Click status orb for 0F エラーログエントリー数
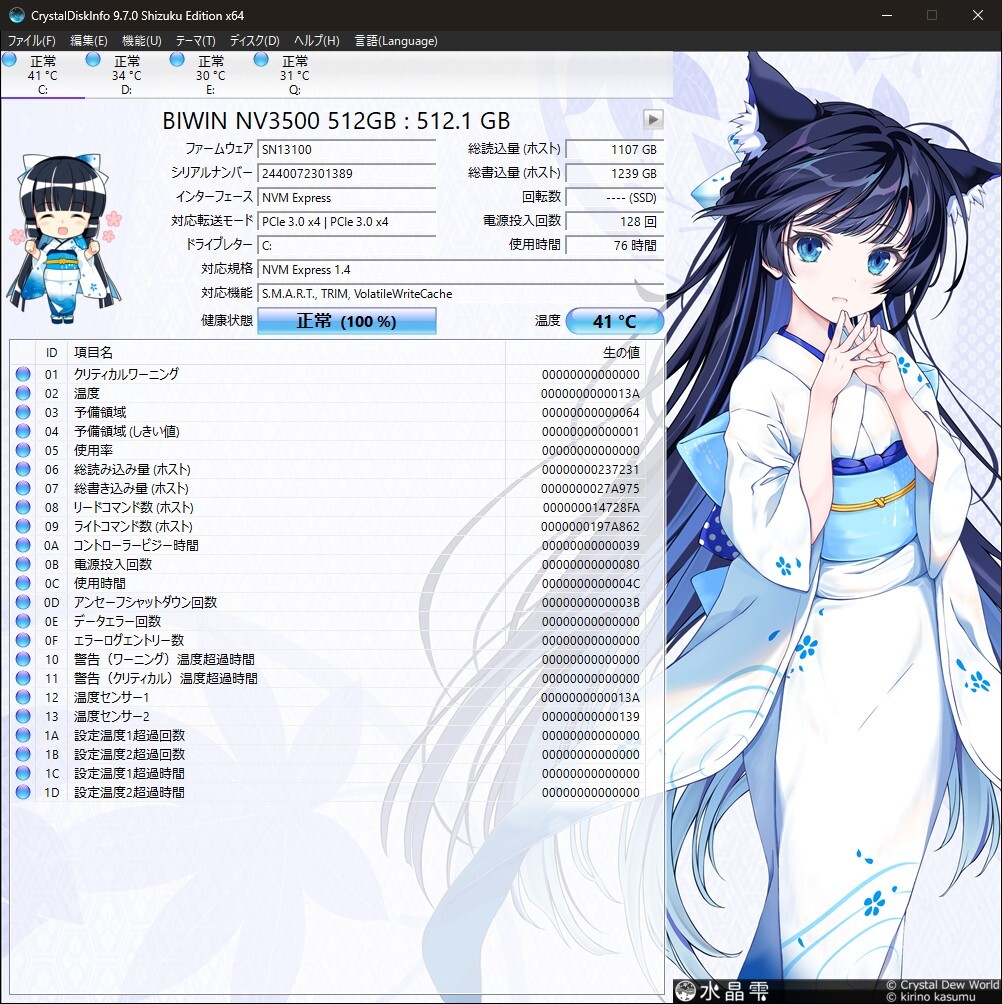The image size is (1002, 1004). click(x=23, y=640)
